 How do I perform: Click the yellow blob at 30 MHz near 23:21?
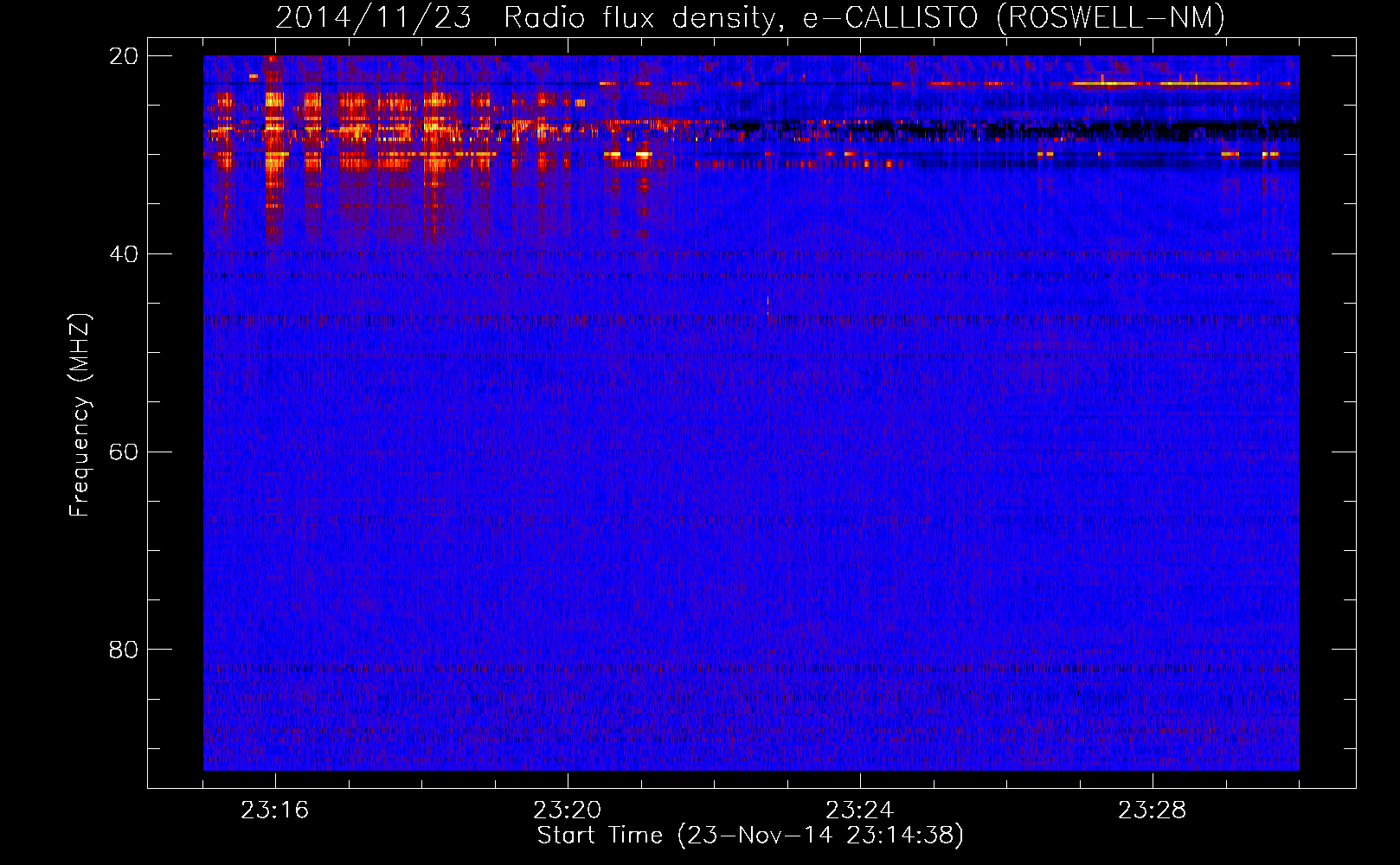[x=643, y=155]
